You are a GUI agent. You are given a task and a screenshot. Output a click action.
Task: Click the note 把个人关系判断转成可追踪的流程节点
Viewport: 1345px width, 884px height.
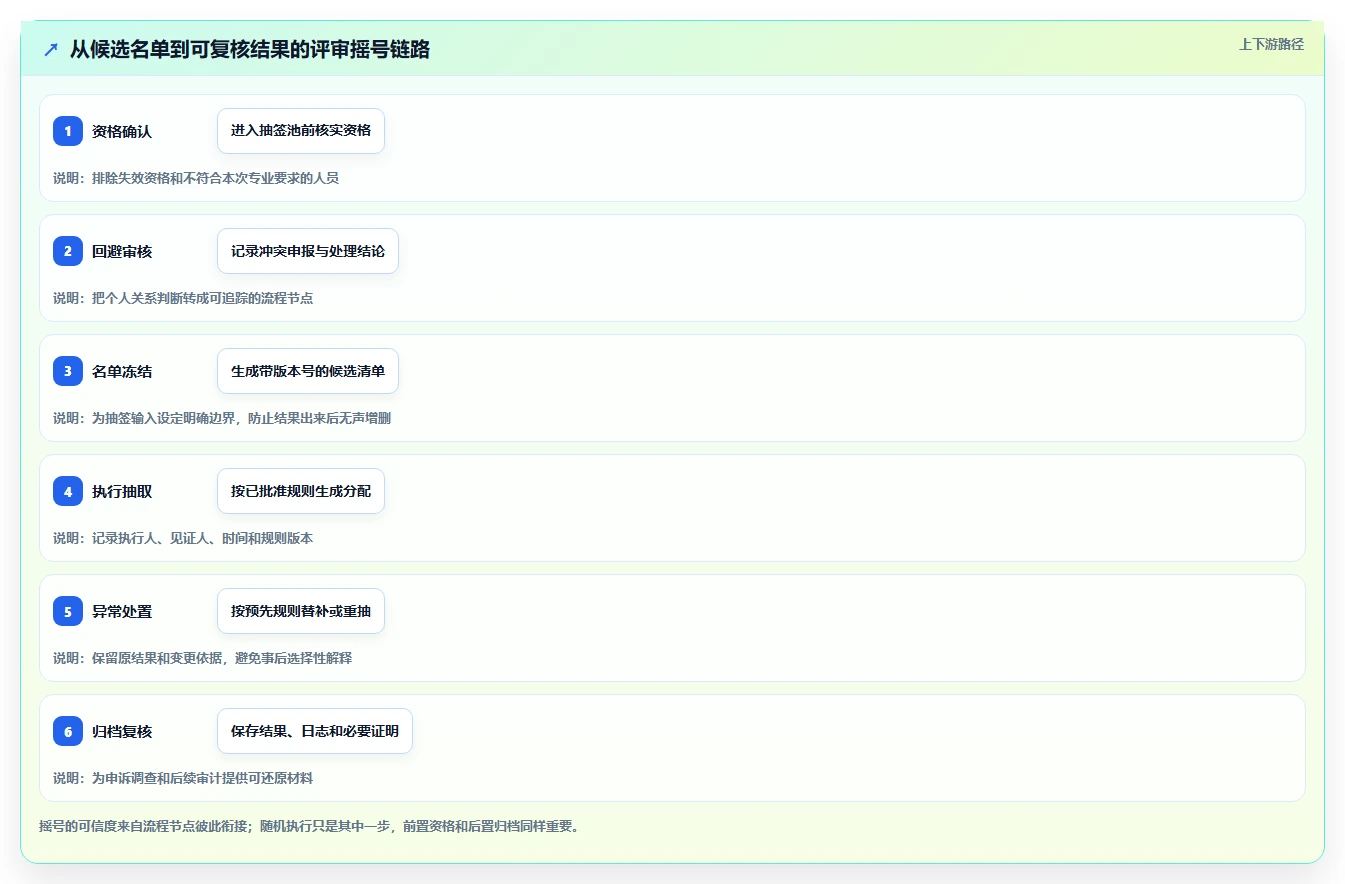pyautogui.click(x=183, y=298)
